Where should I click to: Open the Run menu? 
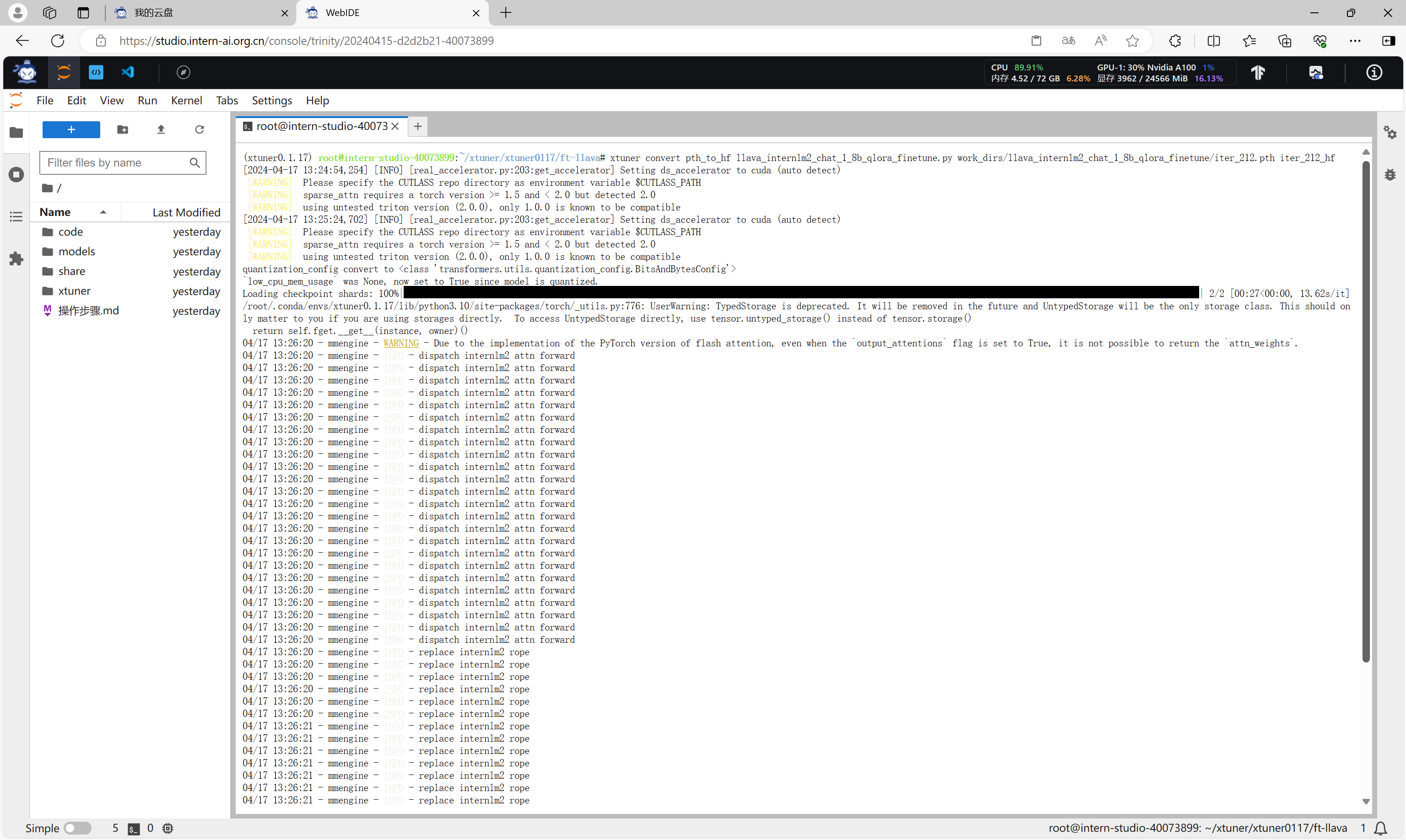point(147,100)
